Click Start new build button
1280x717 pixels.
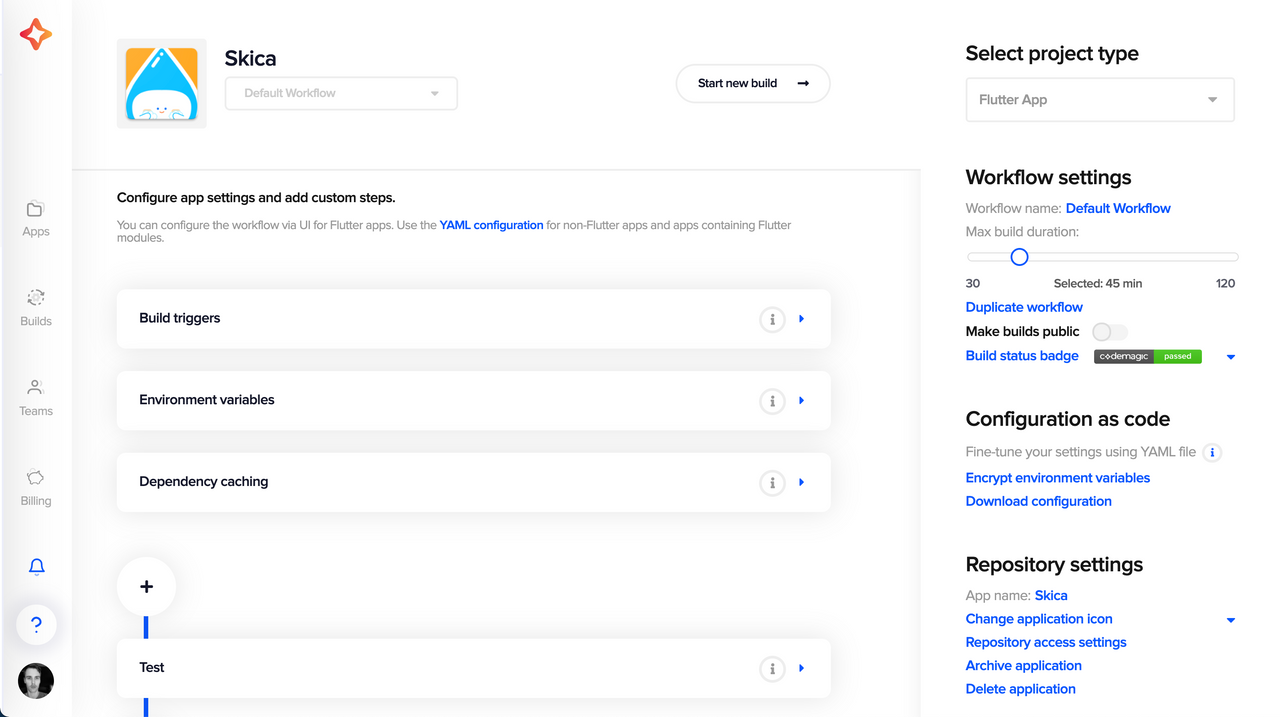(753, 84)
